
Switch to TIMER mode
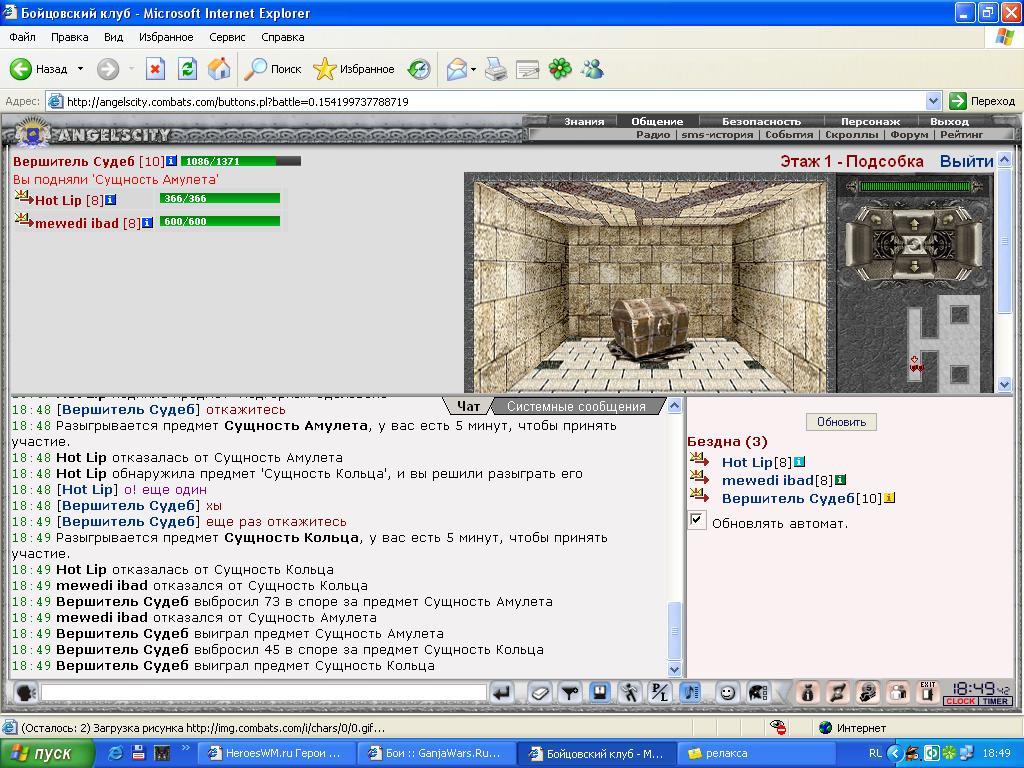tap(995, 701)
